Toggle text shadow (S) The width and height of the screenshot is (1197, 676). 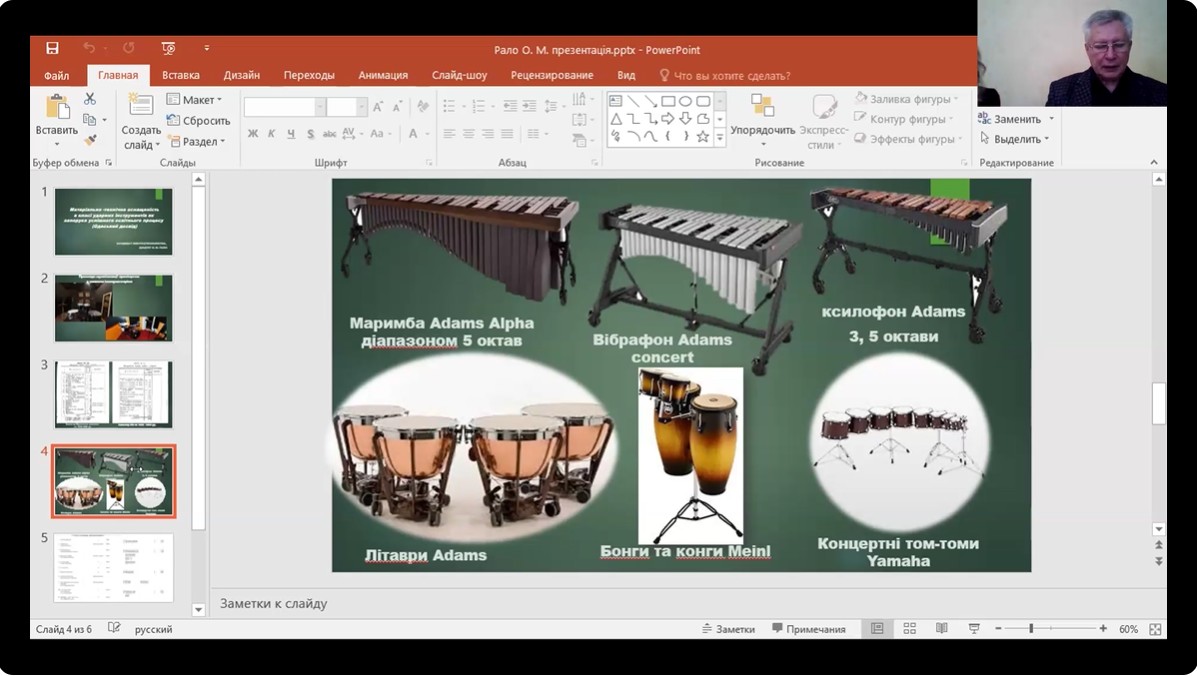pos(310,134)
